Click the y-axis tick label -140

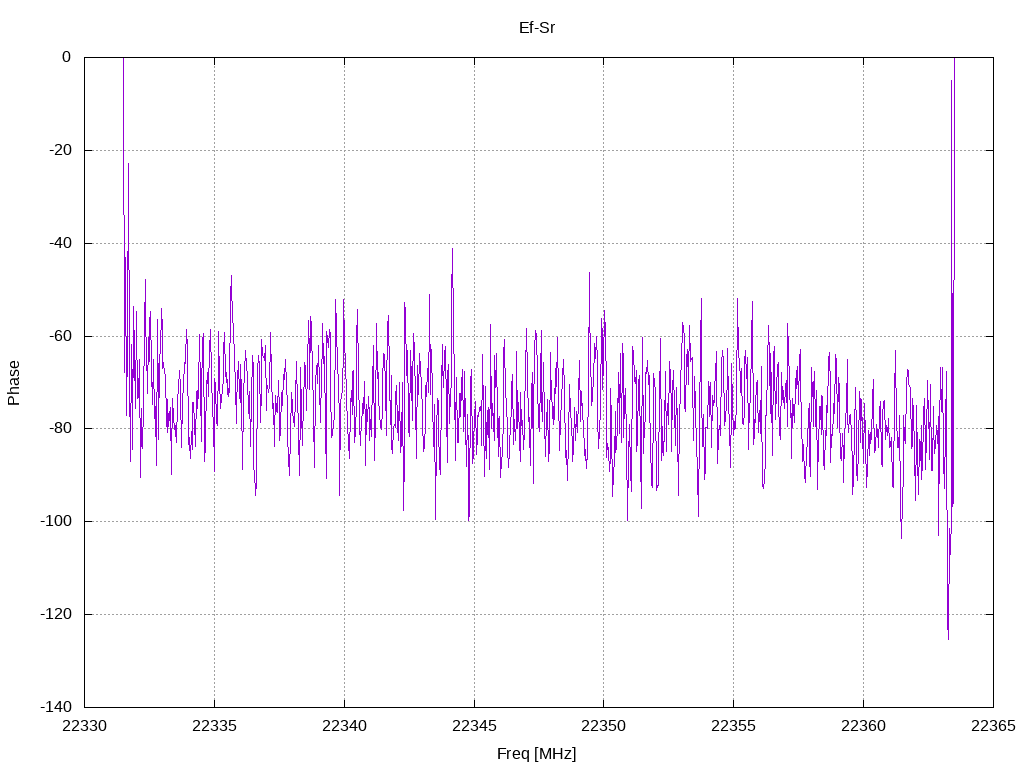(56, 707)
